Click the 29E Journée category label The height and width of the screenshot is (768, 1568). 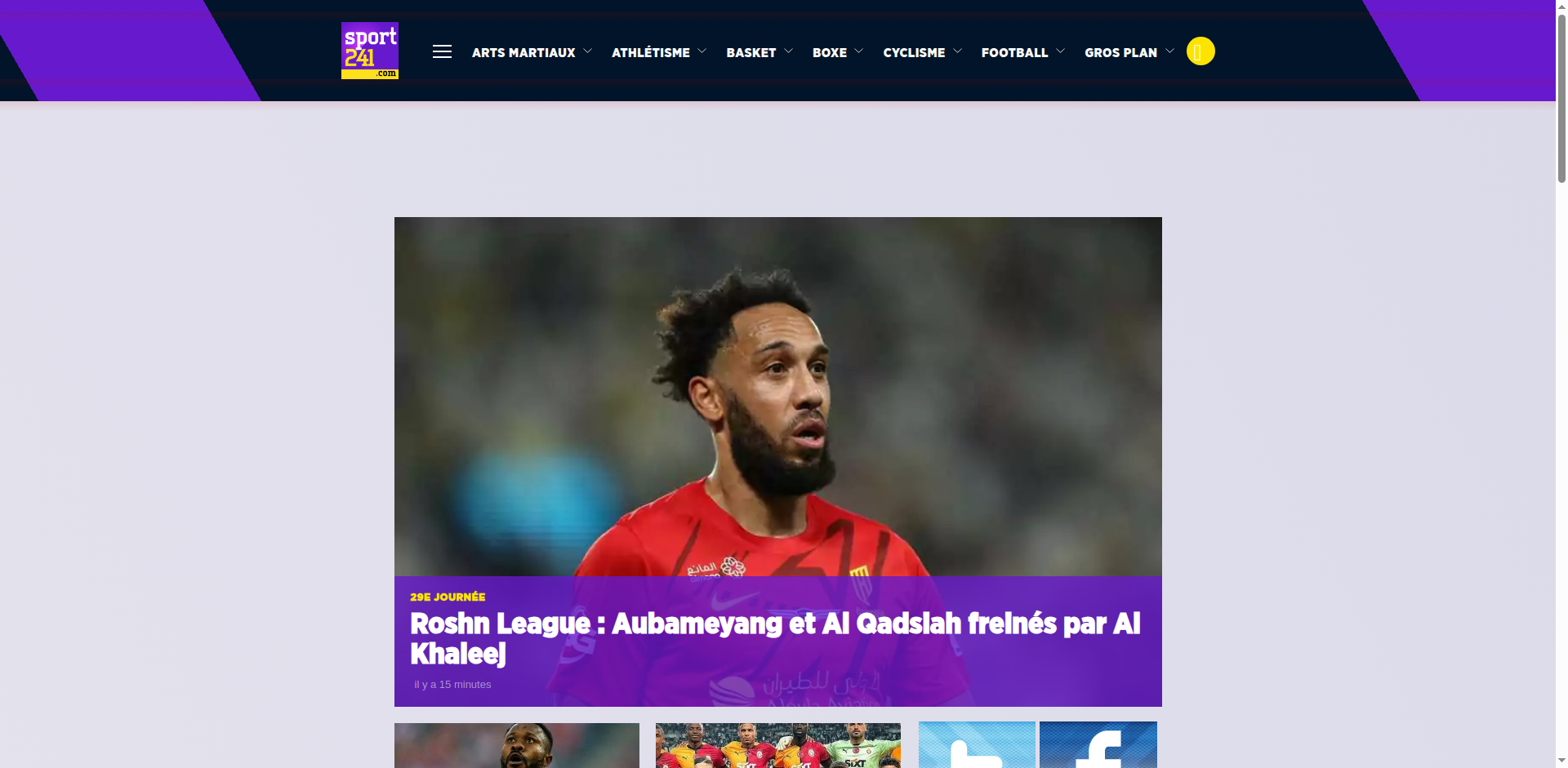pos(448,597)
